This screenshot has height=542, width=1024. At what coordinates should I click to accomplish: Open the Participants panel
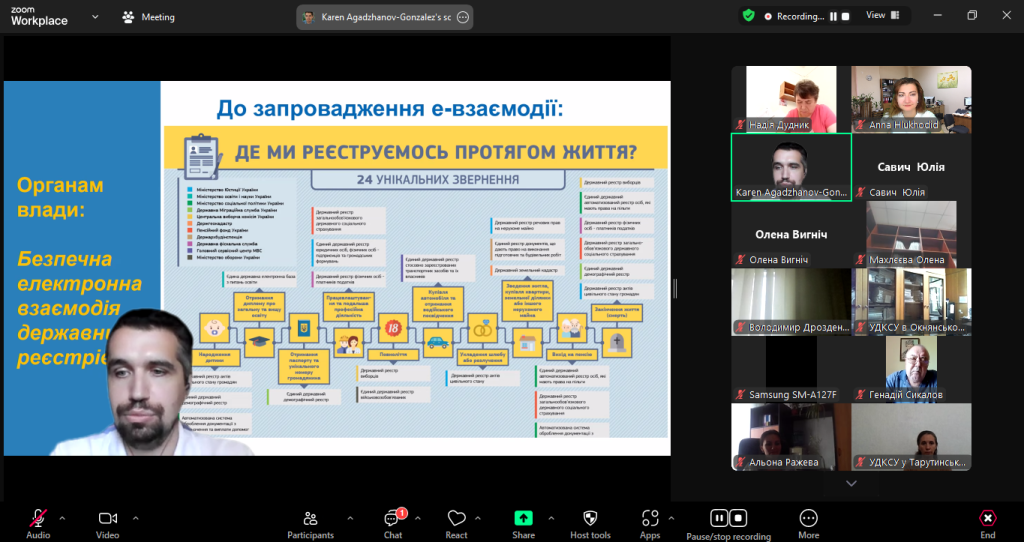pos(310,518)
